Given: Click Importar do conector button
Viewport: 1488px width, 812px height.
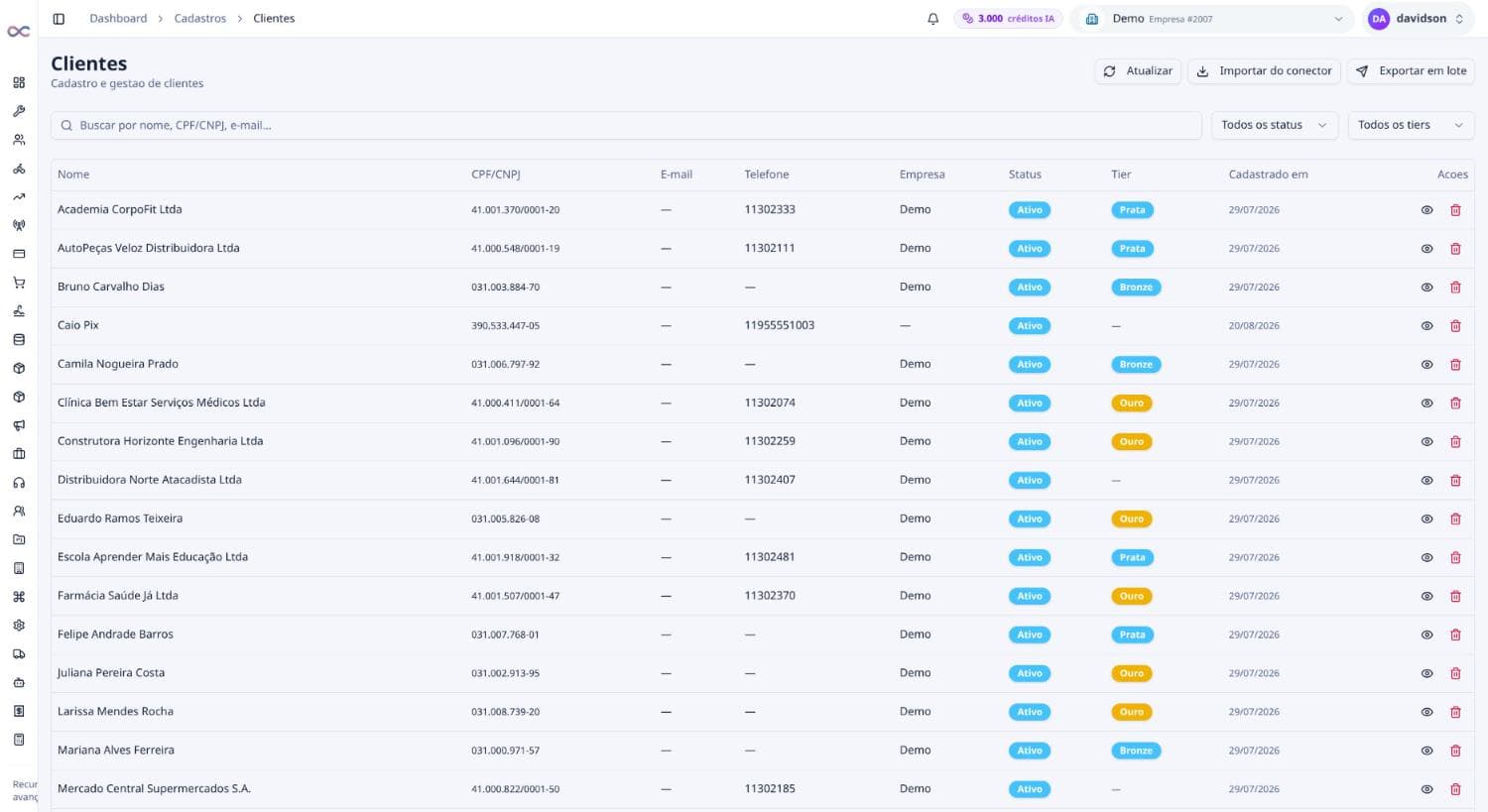Looking at the screenshot, I should click(1264, 71).
